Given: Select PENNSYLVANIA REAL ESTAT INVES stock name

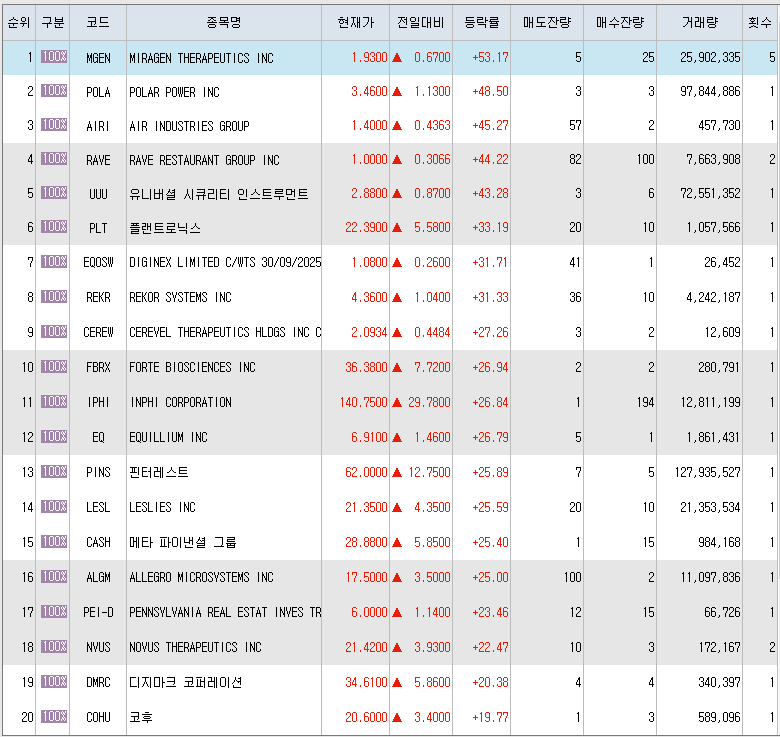Looking at the screenshot, I should (x=225, y=612).
